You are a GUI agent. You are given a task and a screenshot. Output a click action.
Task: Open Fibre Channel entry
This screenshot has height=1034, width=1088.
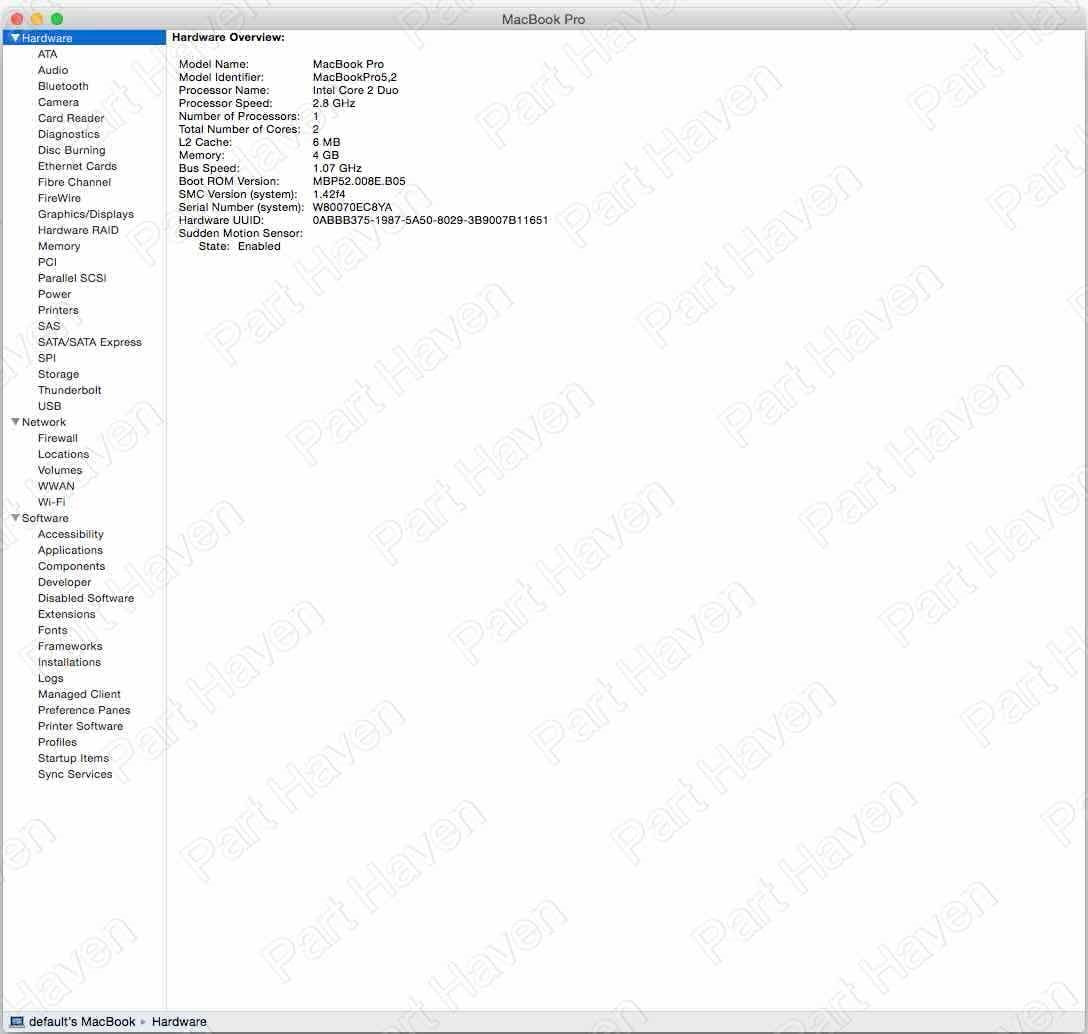point(74,182)
